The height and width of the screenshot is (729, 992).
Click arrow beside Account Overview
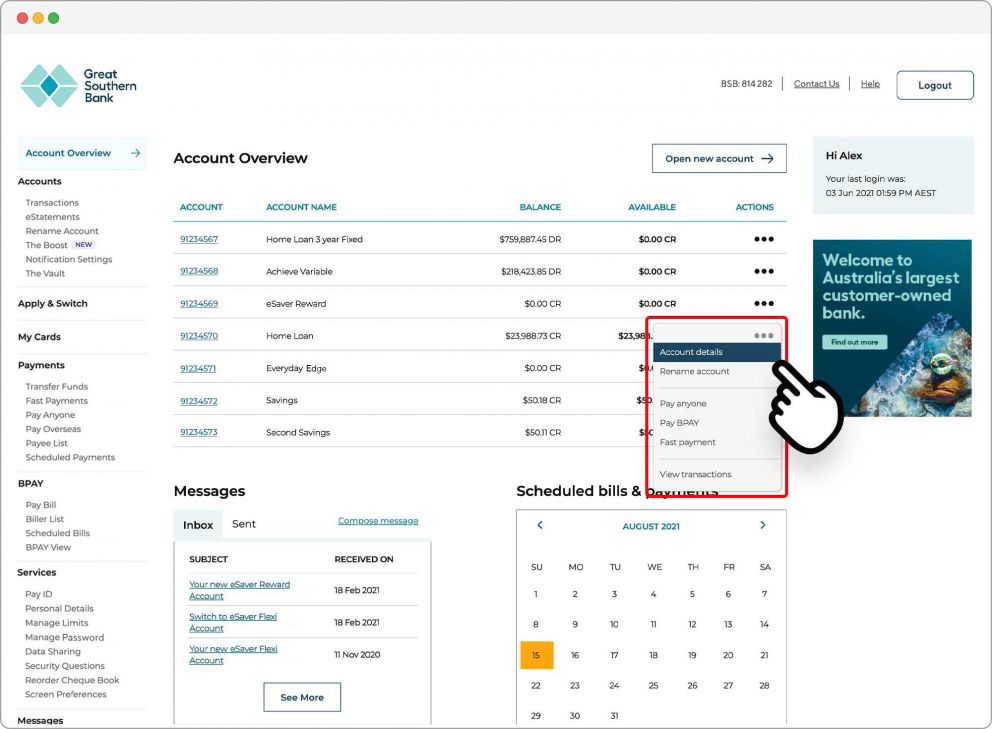(135, 153)
